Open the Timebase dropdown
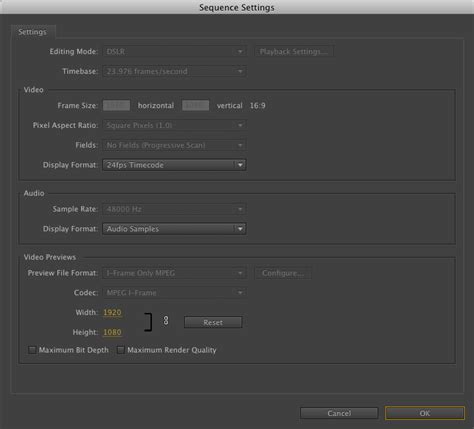474x429 pixels. (x=174, y=71)
